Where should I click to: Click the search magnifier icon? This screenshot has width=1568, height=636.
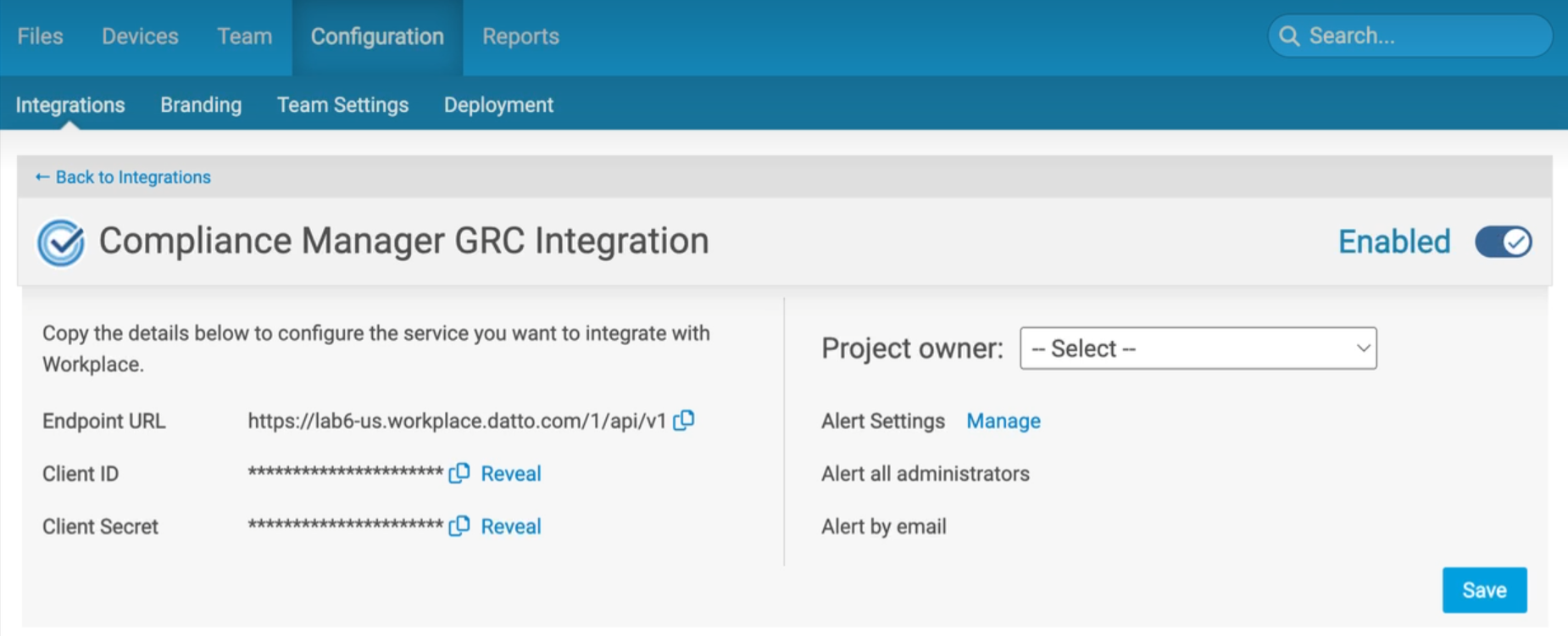[1289, 36]
